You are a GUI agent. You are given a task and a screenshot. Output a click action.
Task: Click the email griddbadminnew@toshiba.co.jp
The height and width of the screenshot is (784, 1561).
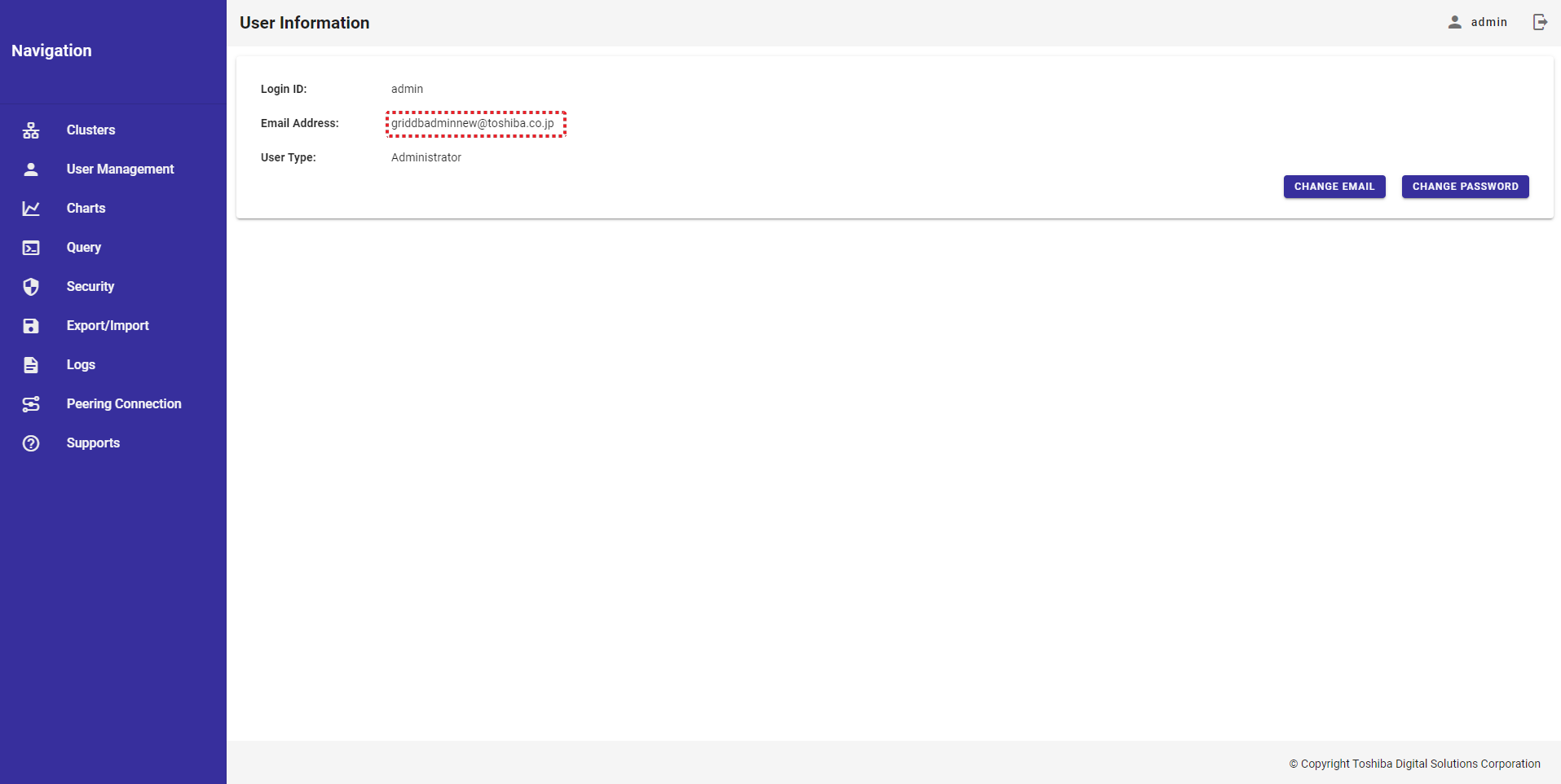tap(473, 123)
